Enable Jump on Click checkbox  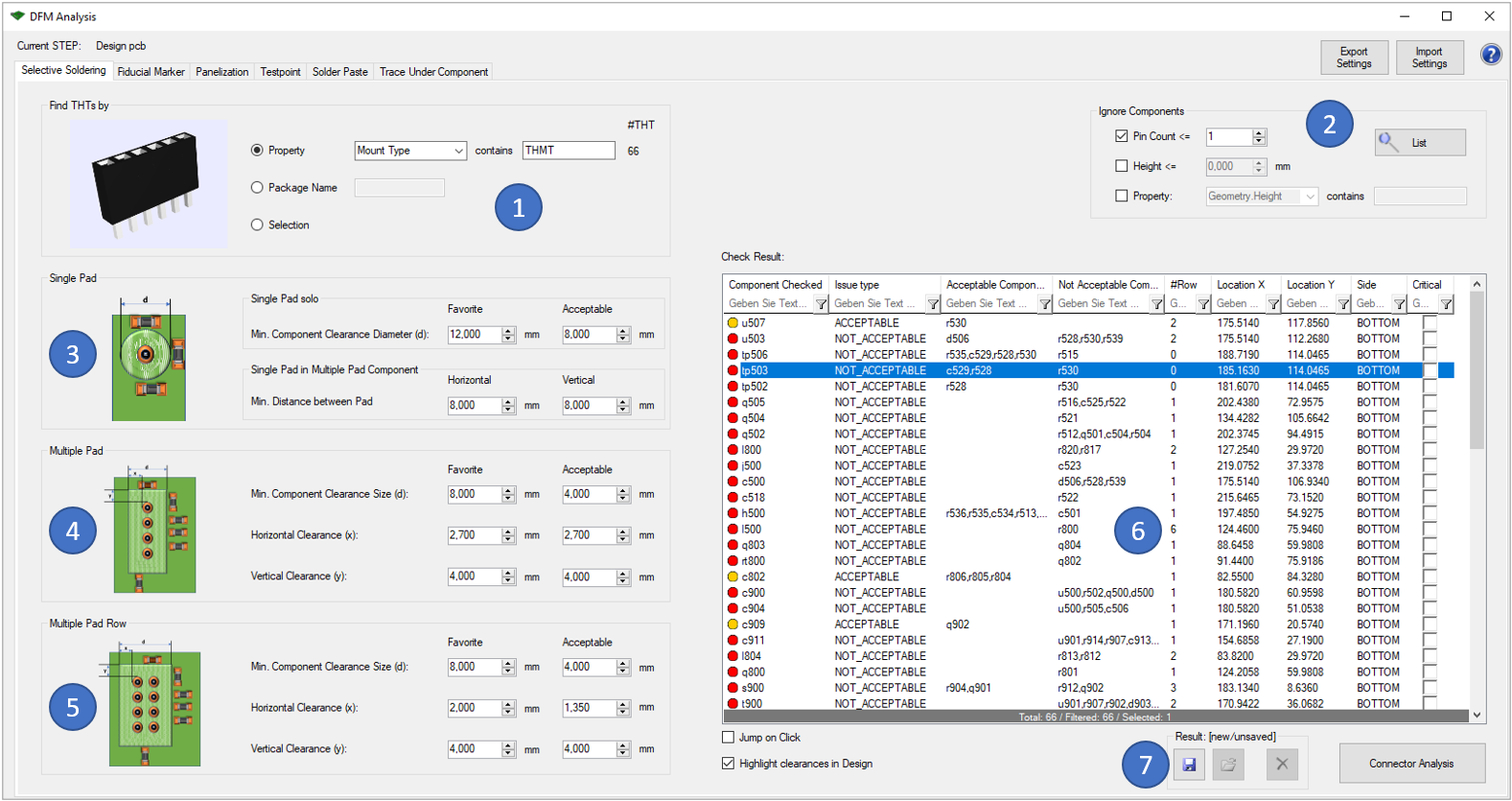[728, 738]
